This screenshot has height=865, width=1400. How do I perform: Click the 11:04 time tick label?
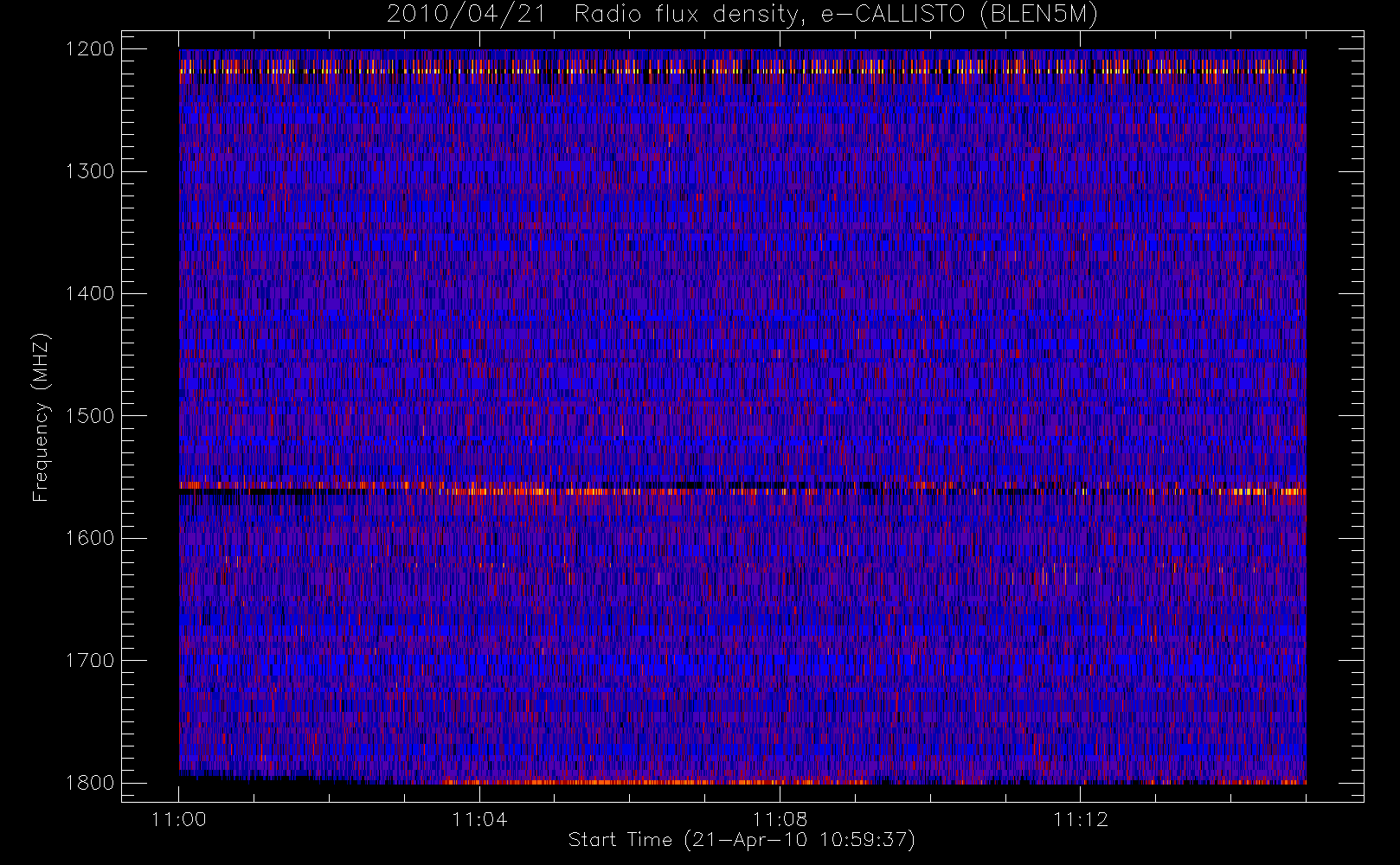pos(479,819)
